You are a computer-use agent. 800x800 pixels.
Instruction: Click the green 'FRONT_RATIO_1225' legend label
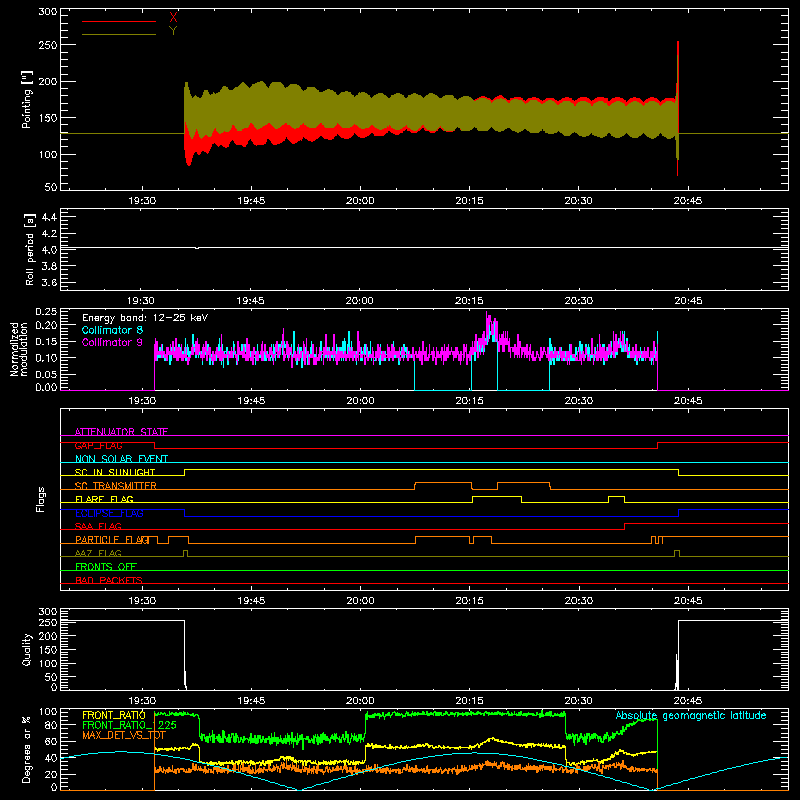coord(129,726)
